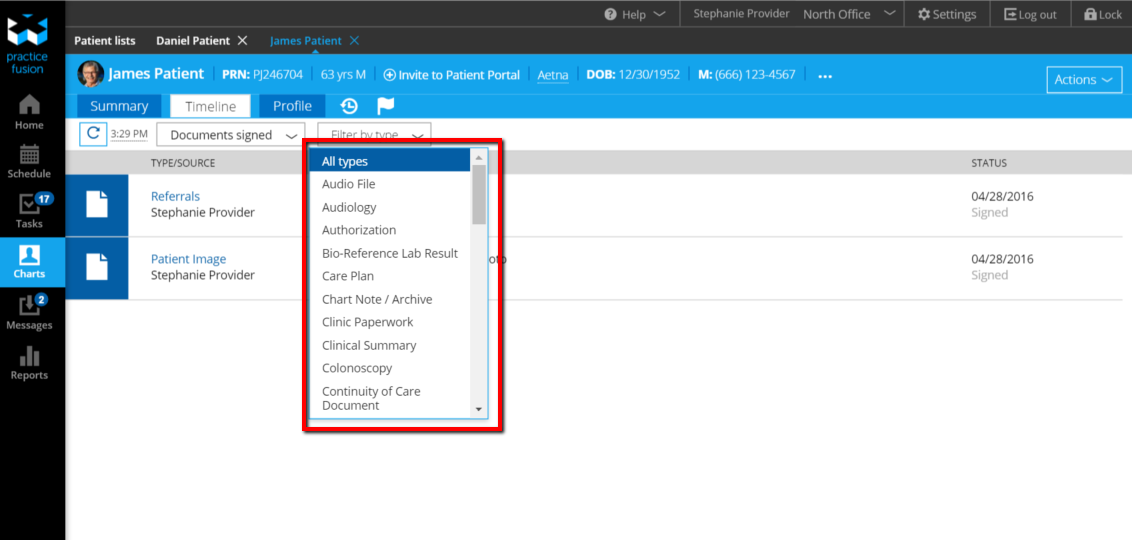The width and height of the screenshot is (1132, 540).
Task: Select All types option
Action: [x=390, y=161]
